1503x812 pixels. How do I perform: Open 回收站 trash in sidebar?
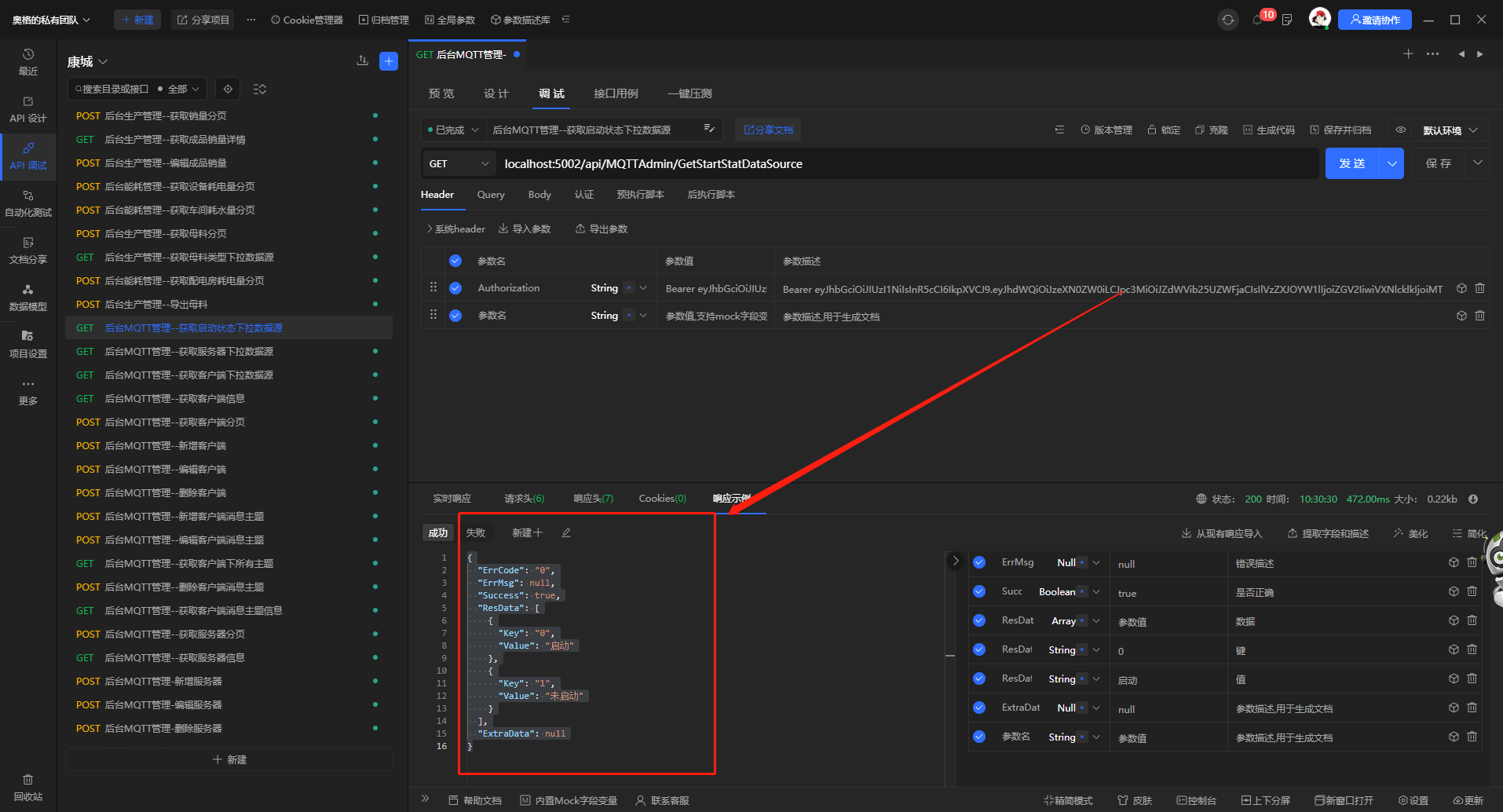28,787
